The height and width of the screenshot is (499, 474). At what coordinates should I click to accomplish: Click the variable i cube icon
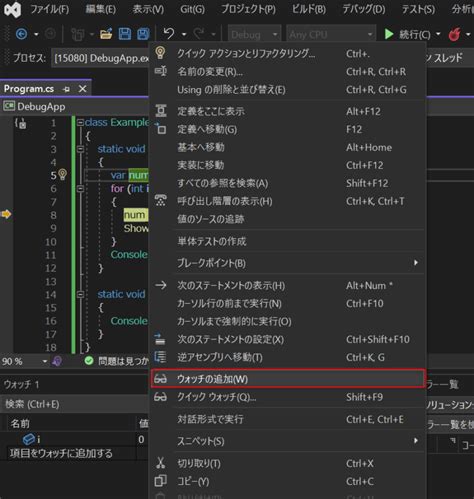pyautogui.click(x=29, y=439)
